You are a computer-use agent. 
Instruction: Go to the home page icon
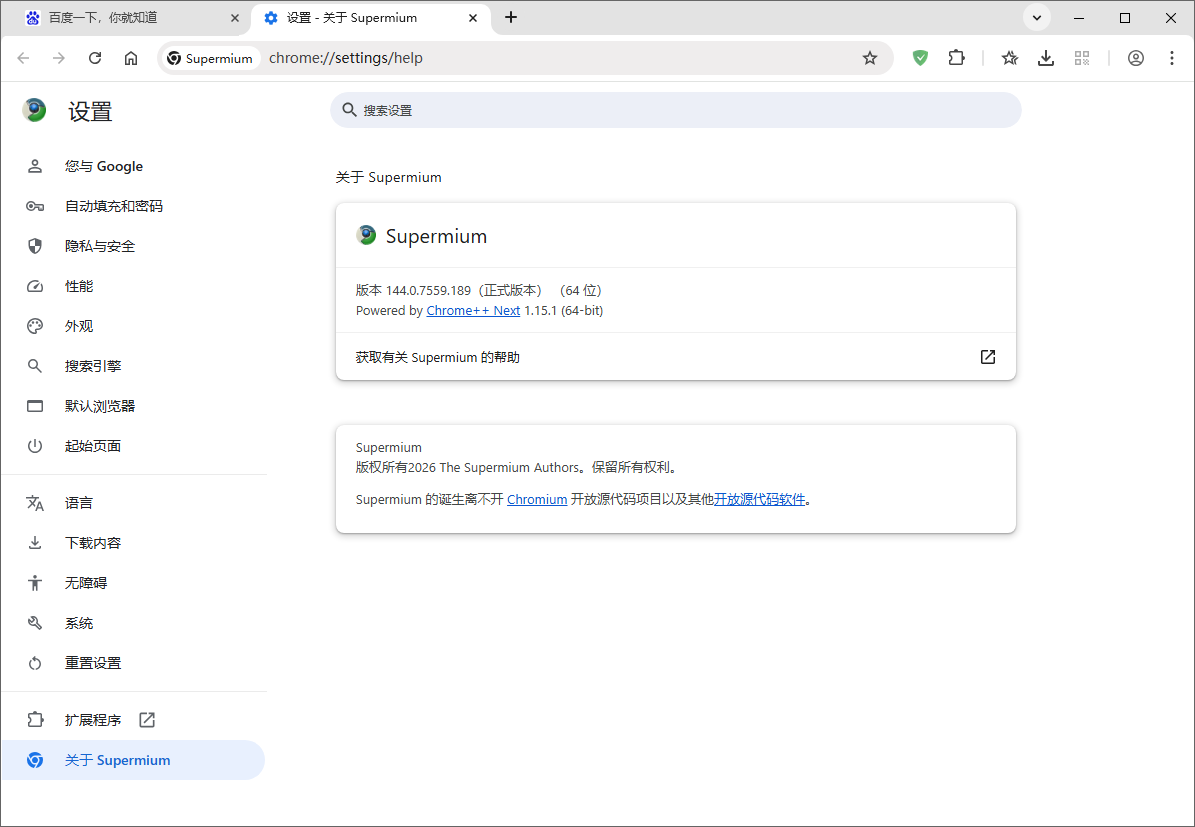pos(131,58)
